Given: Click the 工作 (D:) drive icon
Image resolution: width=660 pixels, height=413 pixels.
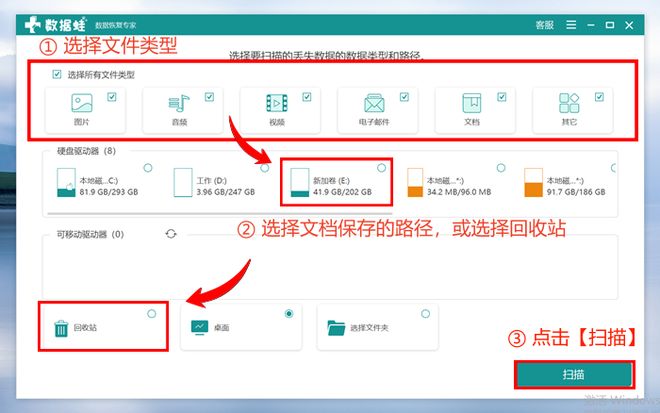Looking at the screenshot, I should [x=183, y=183].
